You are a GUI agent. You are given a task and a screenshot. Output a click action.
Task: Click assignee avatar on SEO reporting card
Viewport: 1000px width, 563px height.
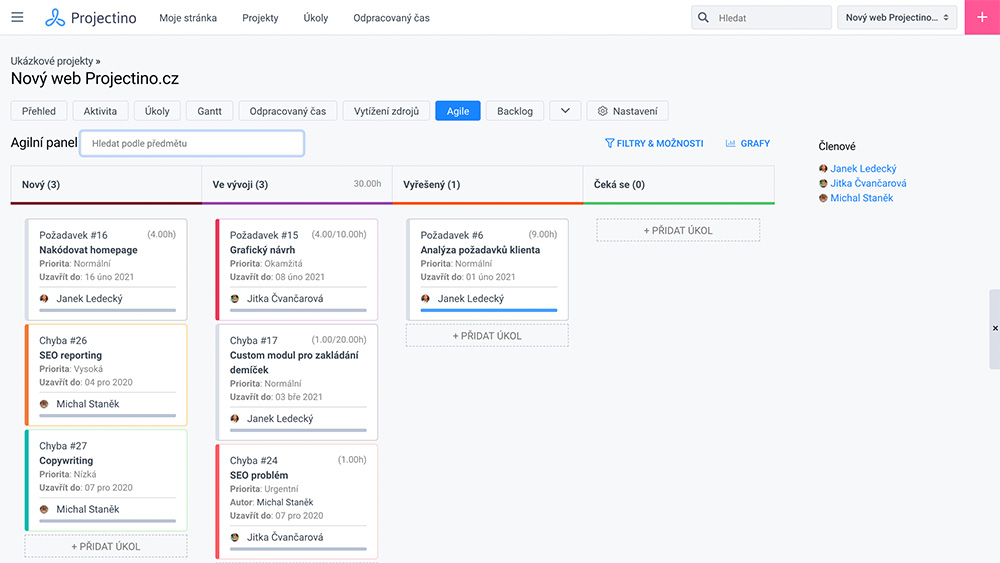click(x=44, y=404)
